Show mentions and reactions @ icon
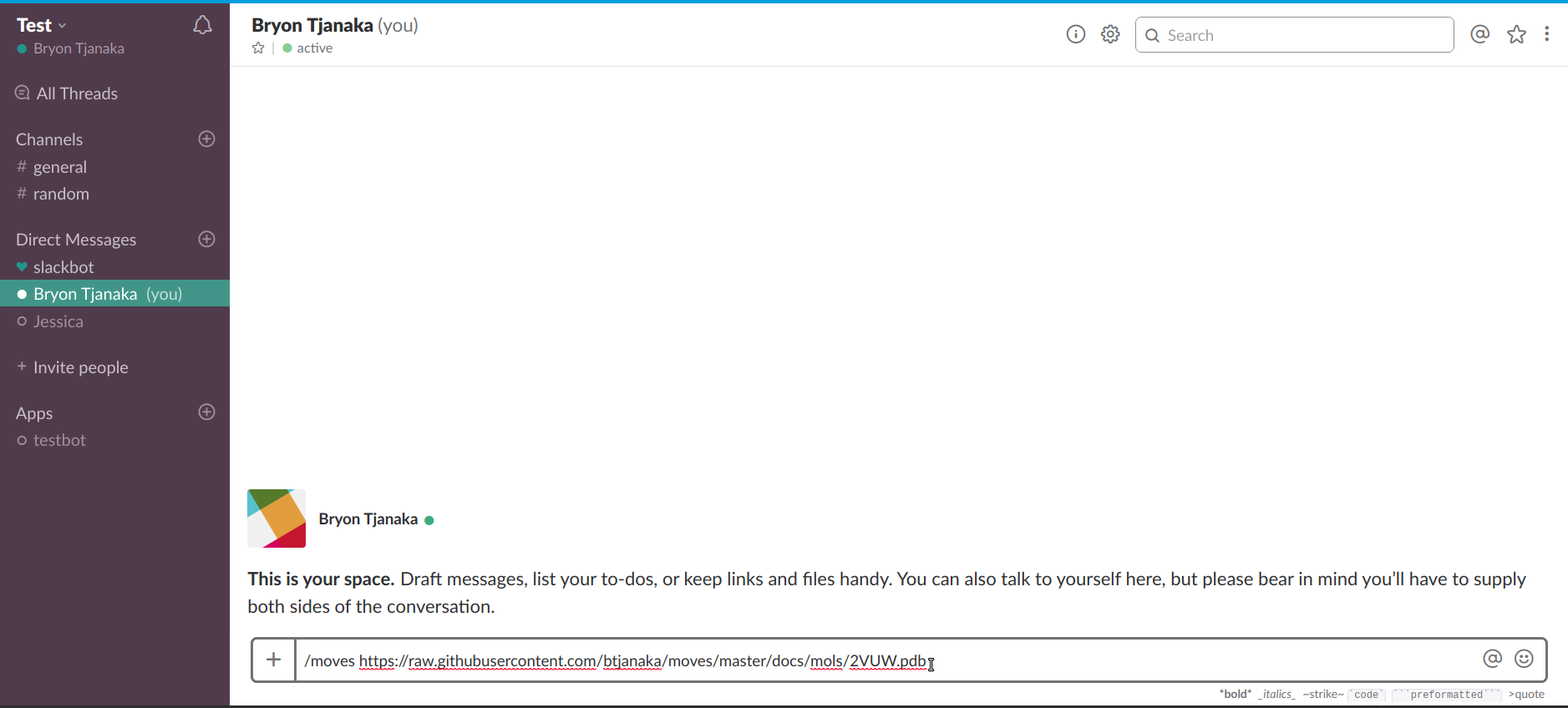Image resolution: width=1568 pixels, height=708 pixels. pos(1480,34)
